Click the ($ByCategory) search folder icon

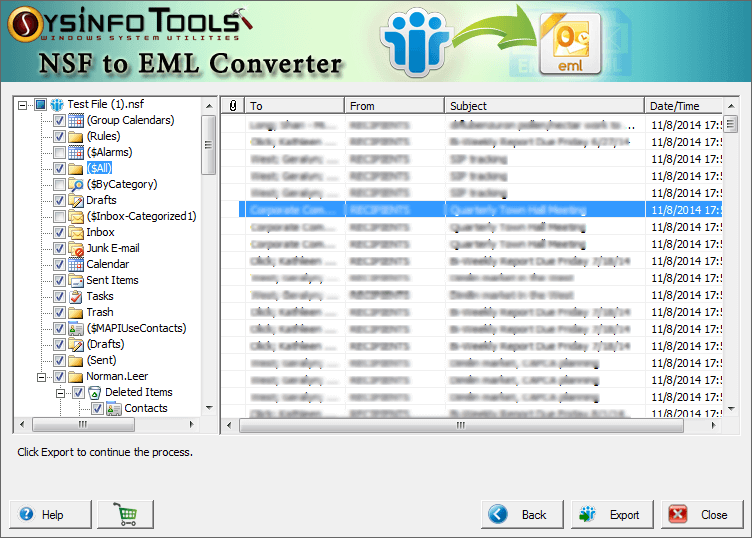[x=76, y=184]
